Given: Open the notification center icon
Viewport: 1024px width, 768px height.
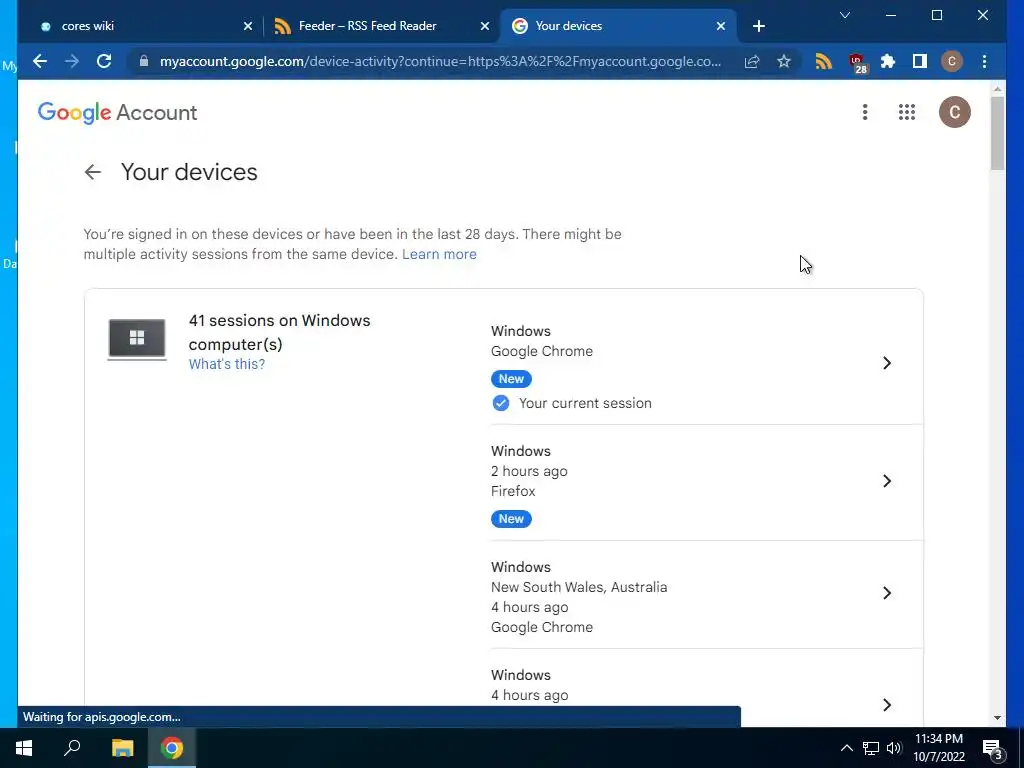Looking at the screenshot, I should pos(993,749).
